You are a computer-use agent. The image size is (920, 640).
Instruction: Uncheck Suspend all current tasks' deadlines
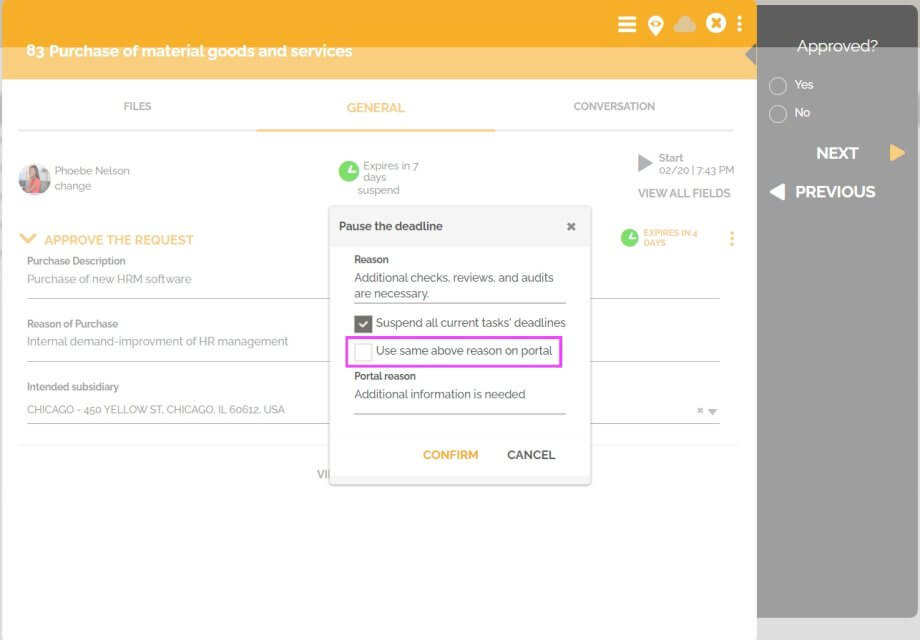[x=363, y=322]
